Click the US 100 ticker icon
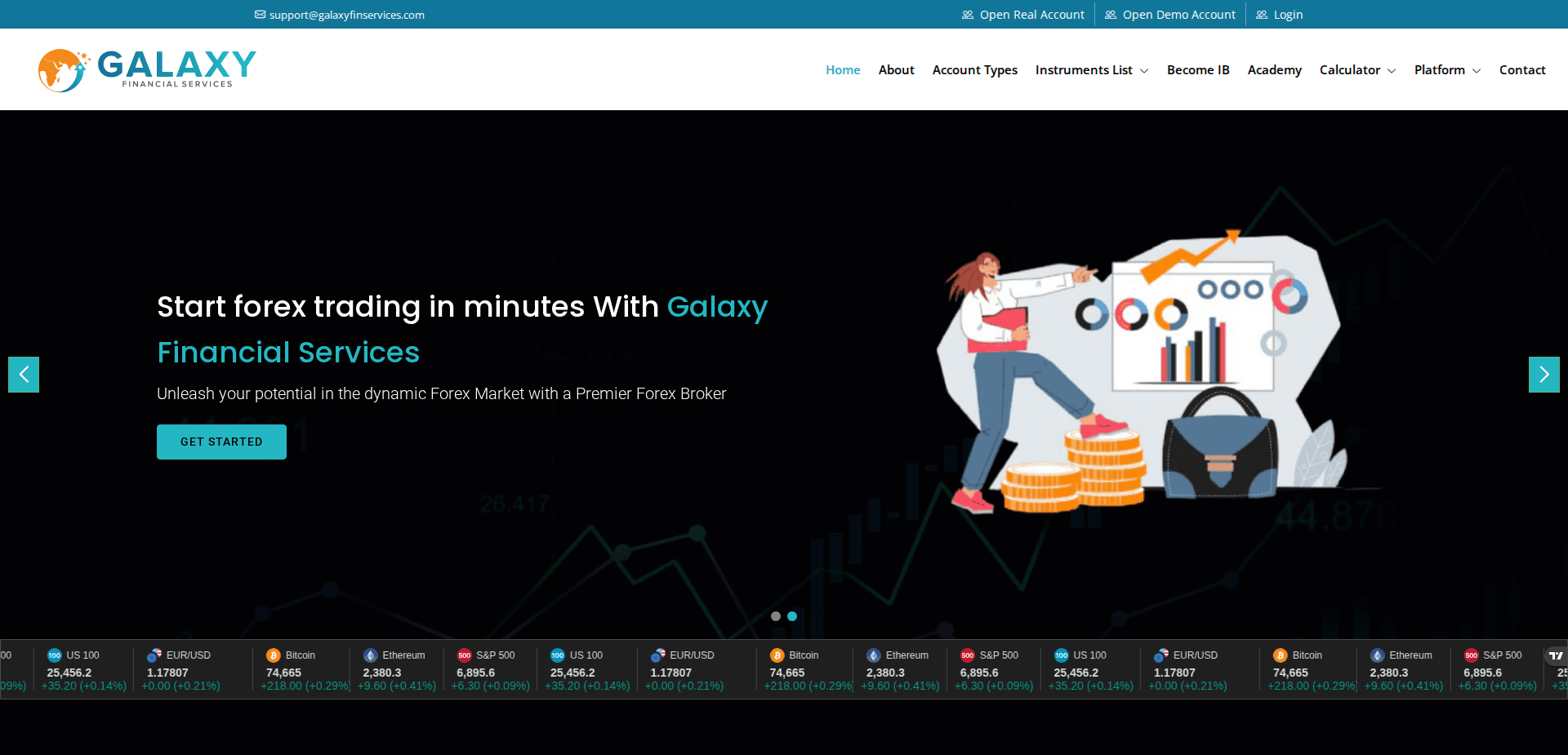 pyautogui.click(x=53, y=655)
